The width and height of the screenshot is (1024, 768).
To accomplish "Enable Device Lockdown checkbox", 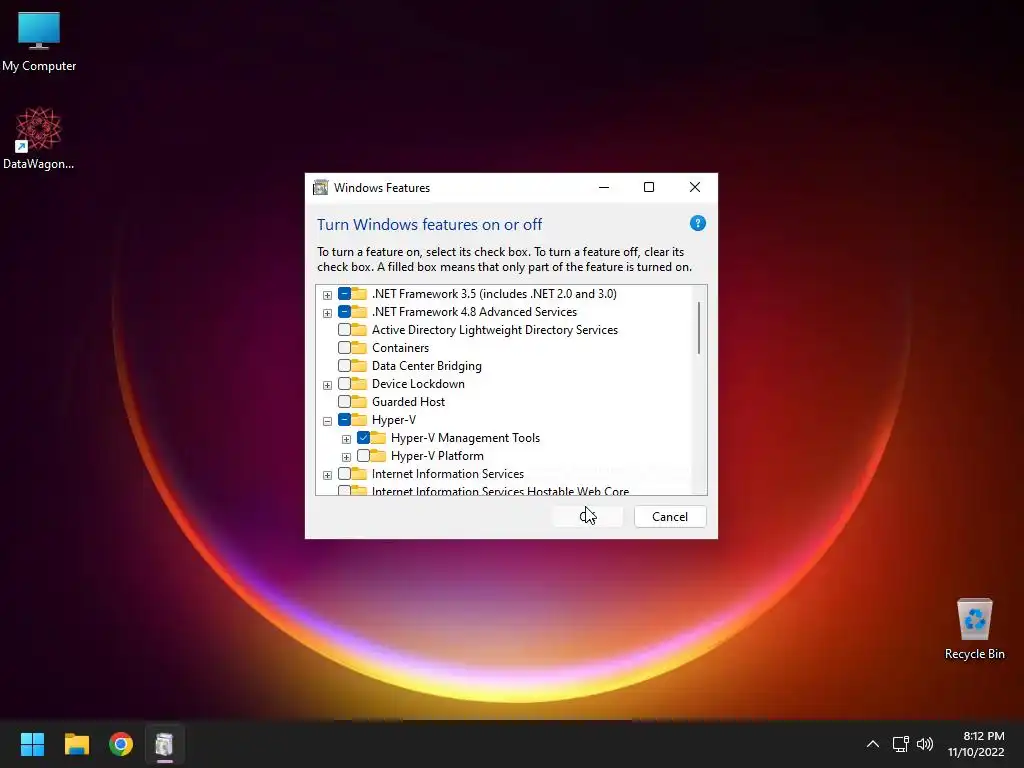I will click(344, 383).
